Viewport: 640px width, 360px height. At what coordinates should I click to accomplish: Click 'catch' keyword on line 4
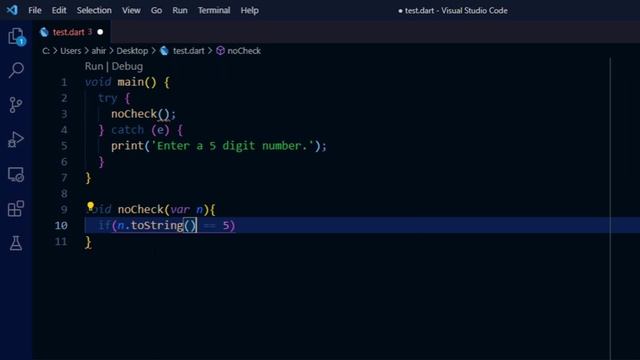[x=127, y=130]
